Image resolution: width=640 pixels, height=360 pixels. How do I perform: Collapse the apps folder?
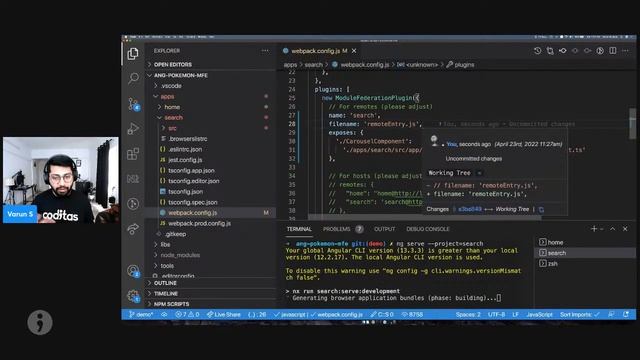coord(211,96)
